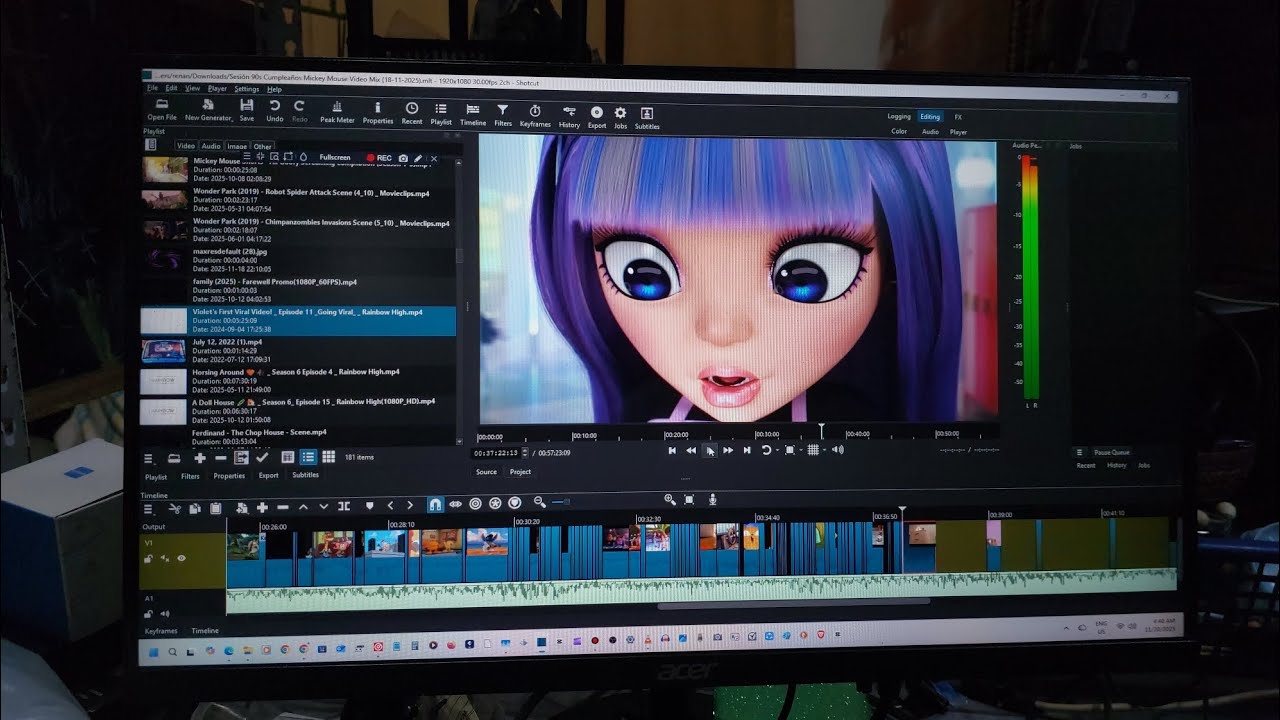This screenshot has width=1280, height=720.
Task: Open the View menu
Action: click(192, 88)
